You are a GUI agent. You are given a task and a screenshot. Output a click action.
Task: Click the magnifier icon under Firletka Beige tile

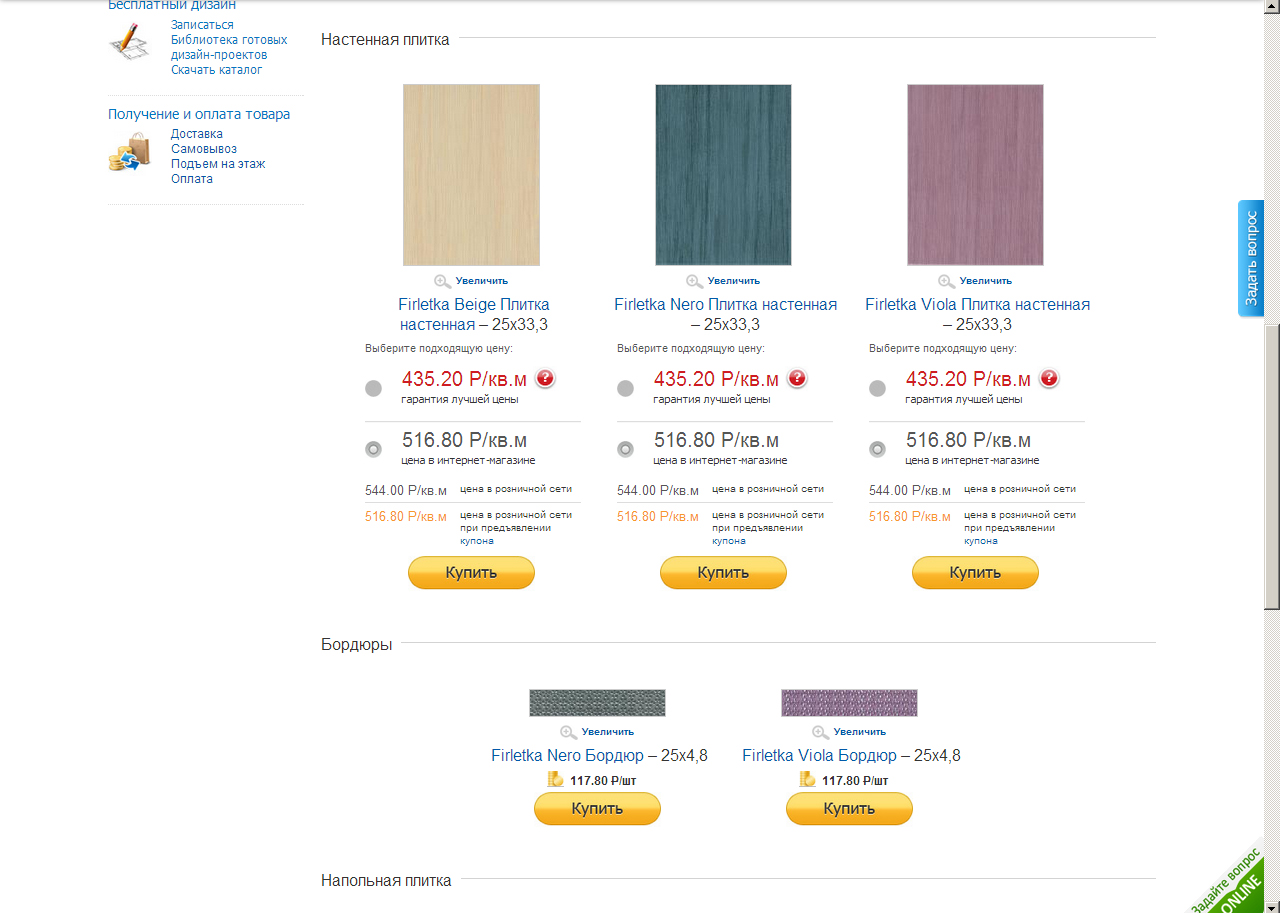tap(443, 281)
